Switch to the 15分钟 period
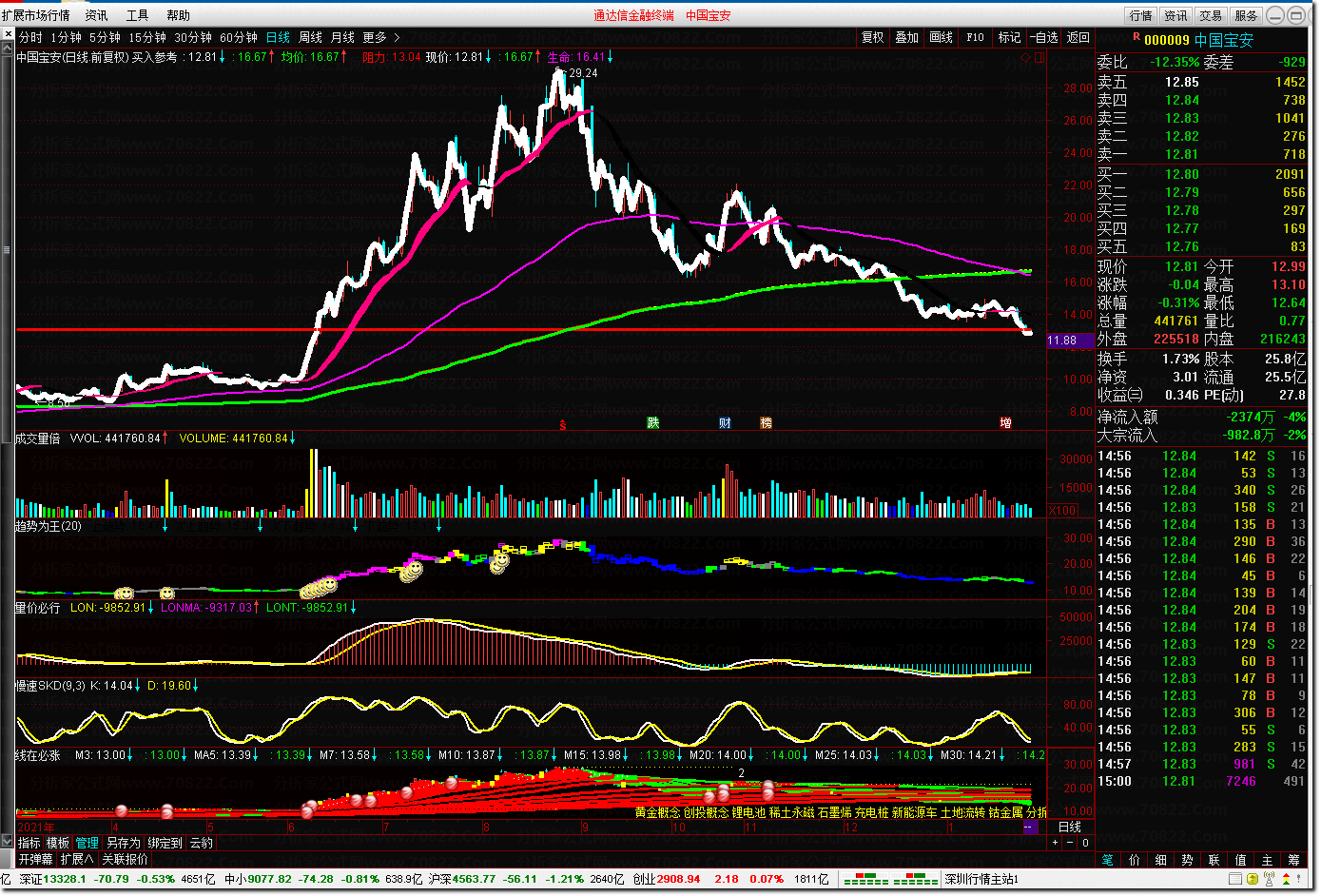Screen dimensions: 1321x896 pos(147,37)
